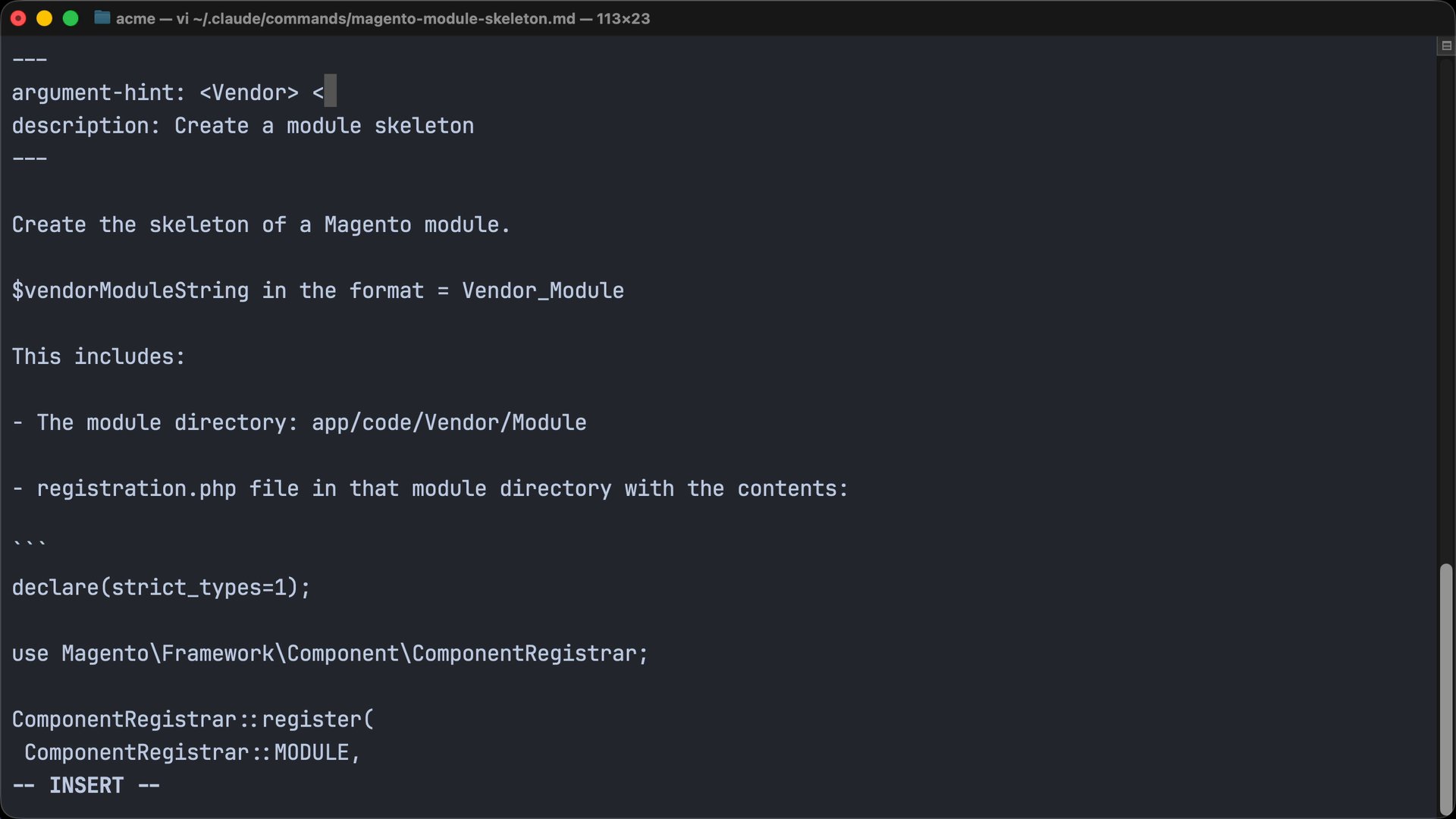Click the word "description" in frontmatter

coord(80,126)
